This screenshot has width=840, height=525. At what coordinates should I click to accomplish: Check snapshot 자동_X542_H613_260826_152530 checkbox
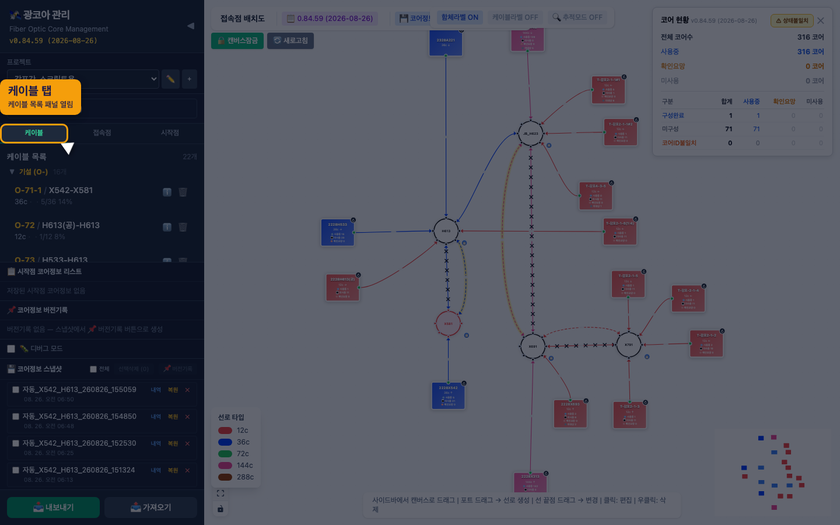point(16,444)
